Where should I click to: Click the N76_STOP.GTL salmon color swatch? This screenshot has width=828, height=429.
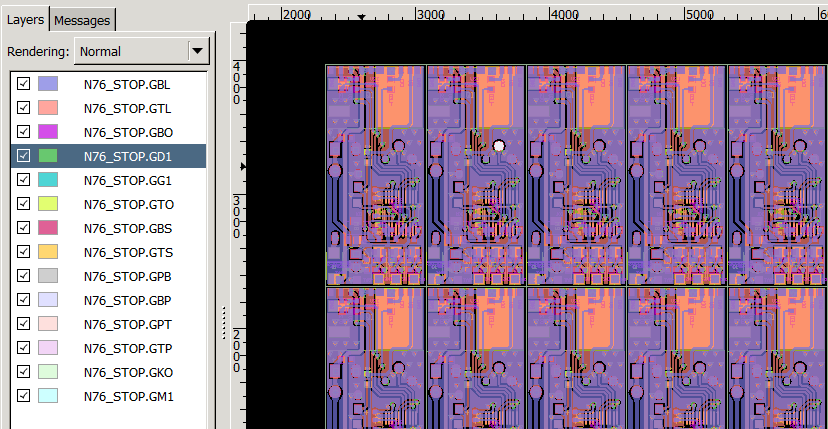[x=48, y=108]
